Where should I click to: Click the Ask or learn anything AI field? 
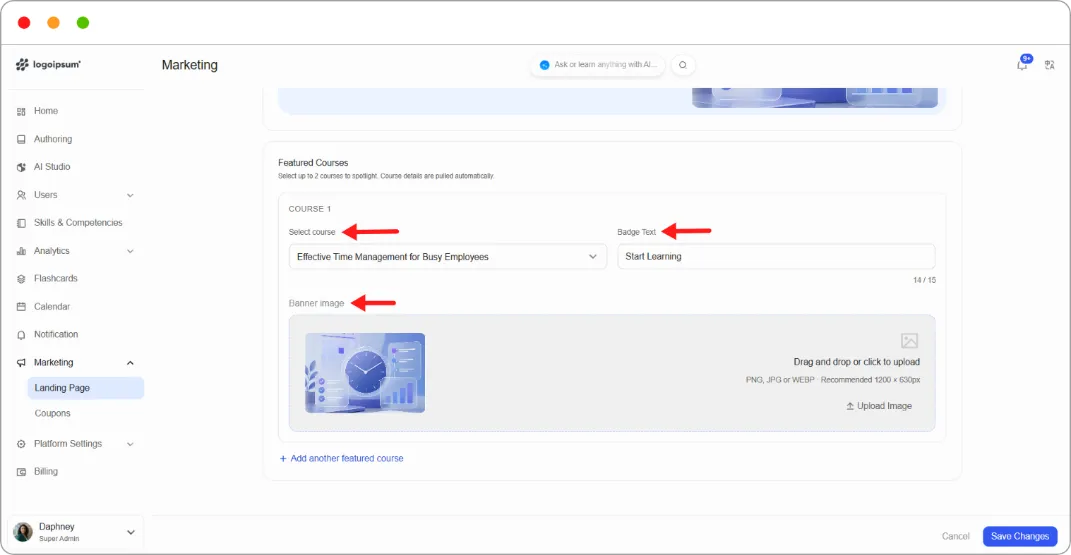coord(598,65)
